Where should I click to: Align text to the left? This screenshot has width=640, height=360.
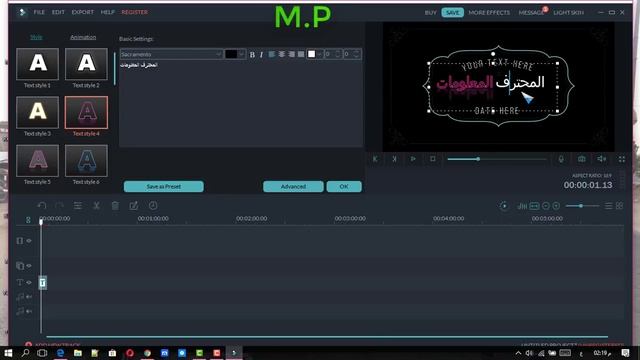[x=272, y=54]
